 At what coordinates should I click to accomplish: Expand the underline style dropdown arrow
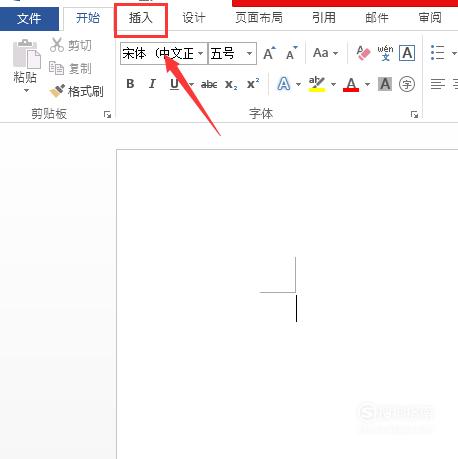191,84
